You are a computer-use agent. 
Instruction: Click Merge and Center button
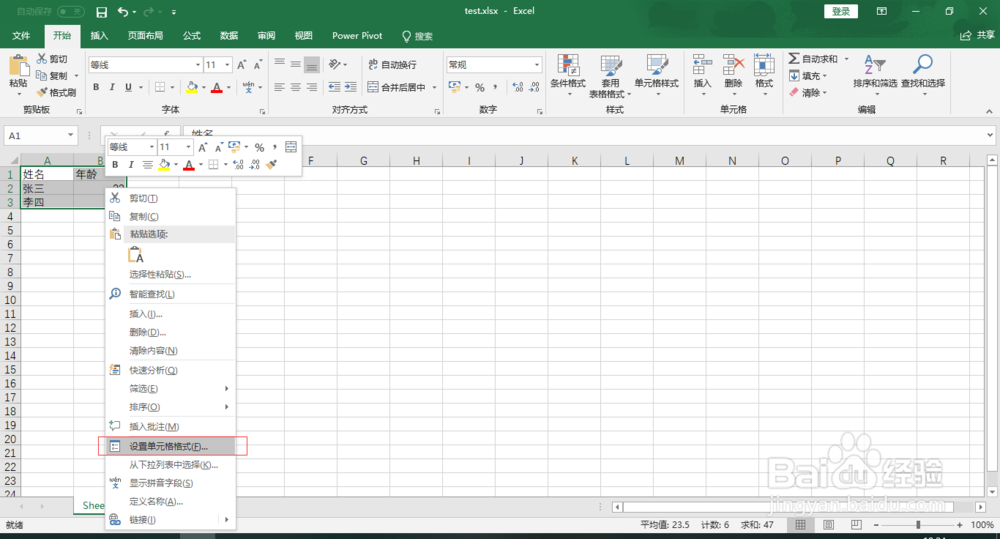(397, 87)
